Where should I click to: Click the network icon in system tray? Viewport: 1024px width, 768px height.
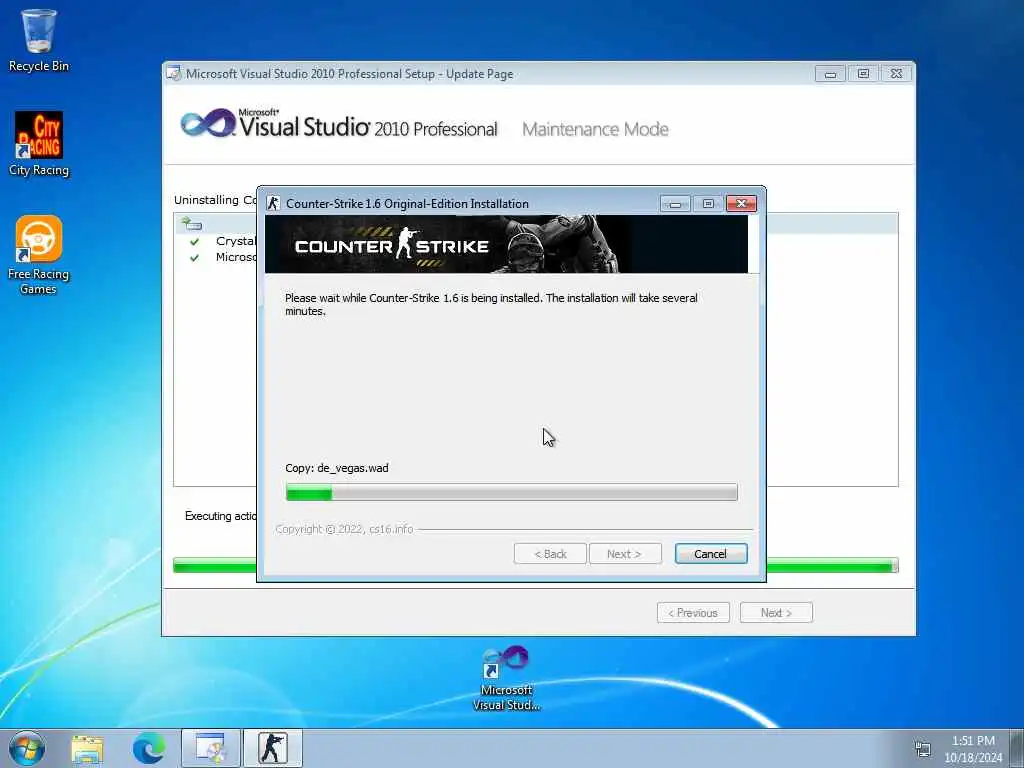[922, 749]
